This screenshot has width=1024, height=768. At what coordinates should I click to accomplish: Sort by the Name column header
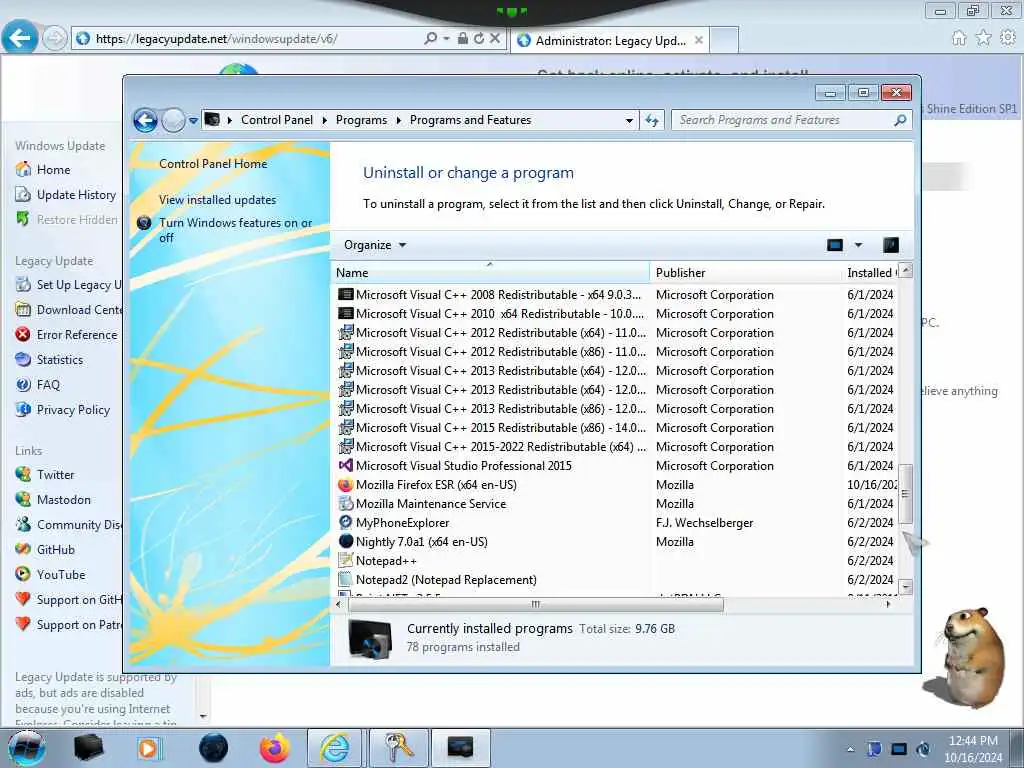tap(490, 272)
